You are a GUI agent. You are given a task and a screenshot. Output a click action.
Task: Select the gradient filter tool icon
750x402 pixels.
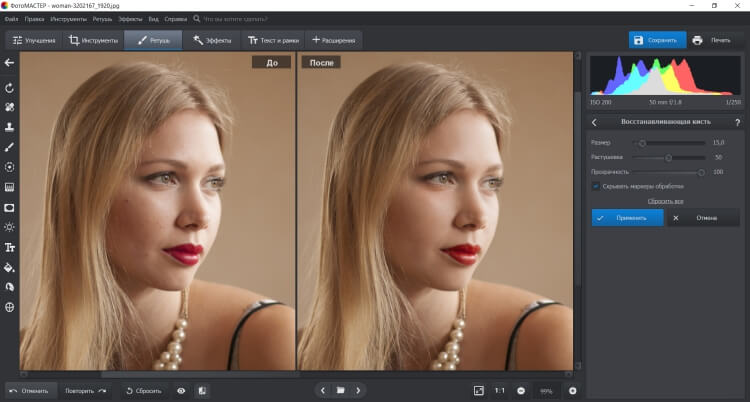click(9, 187)
